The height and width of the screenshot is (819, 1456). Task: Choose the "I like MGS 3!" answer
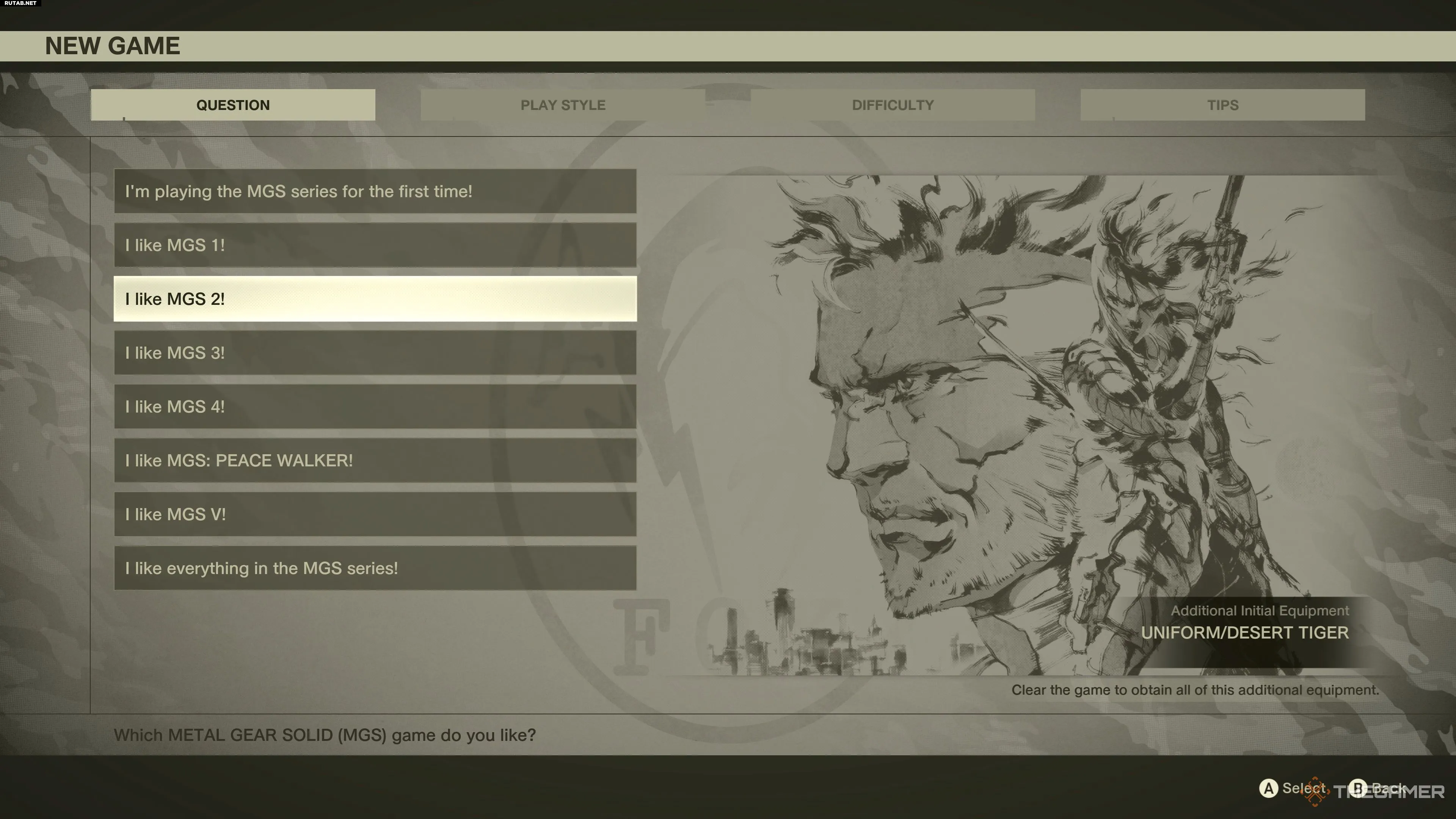tap(375, 353)
